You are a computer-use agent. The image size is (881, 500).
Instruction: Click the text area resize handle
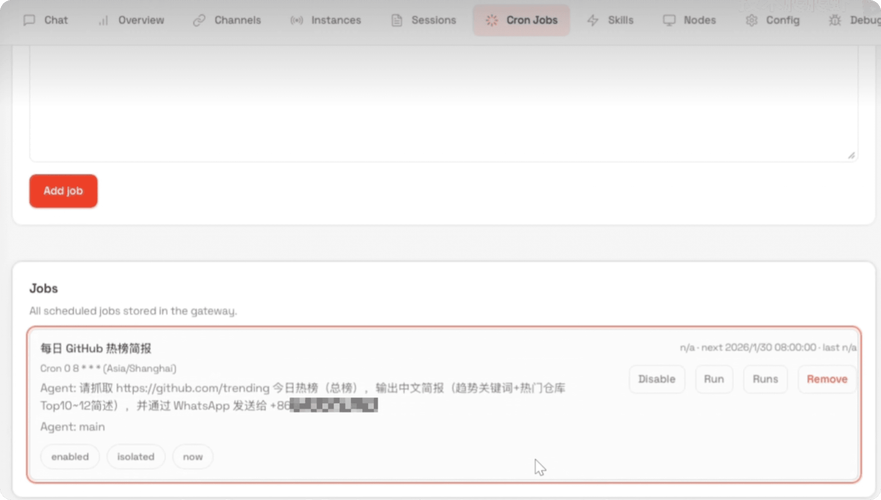click(851, 155)
